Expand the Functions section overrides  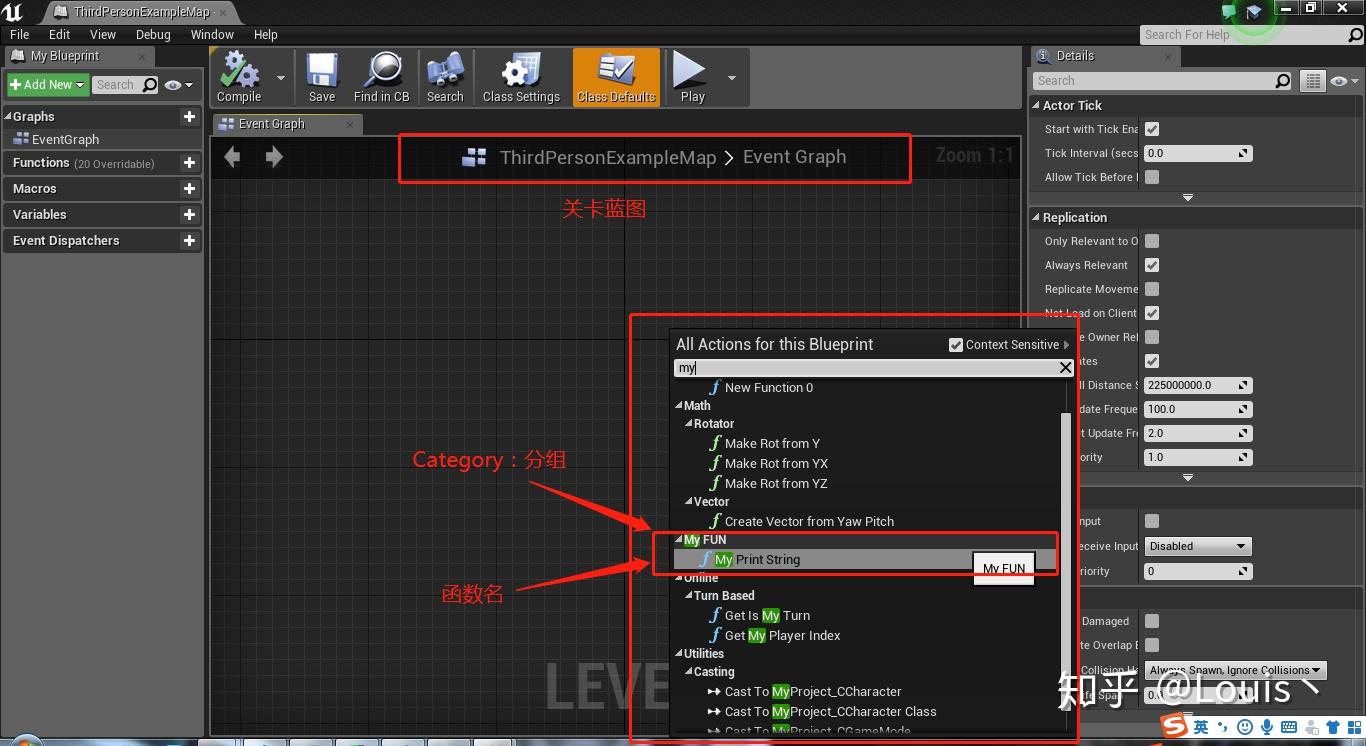(188, 163)
